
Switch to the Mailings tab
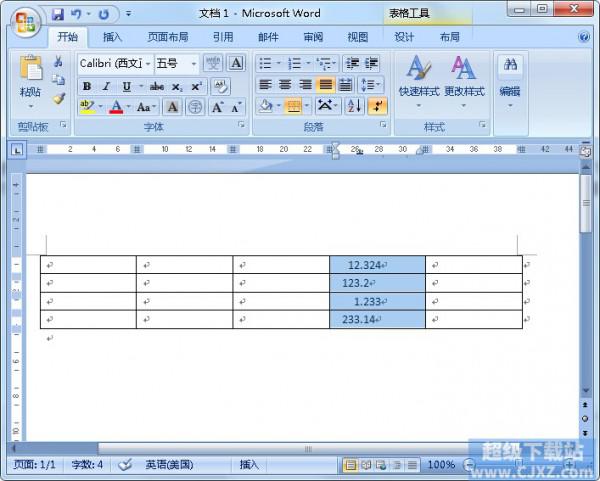coord(268,37)
